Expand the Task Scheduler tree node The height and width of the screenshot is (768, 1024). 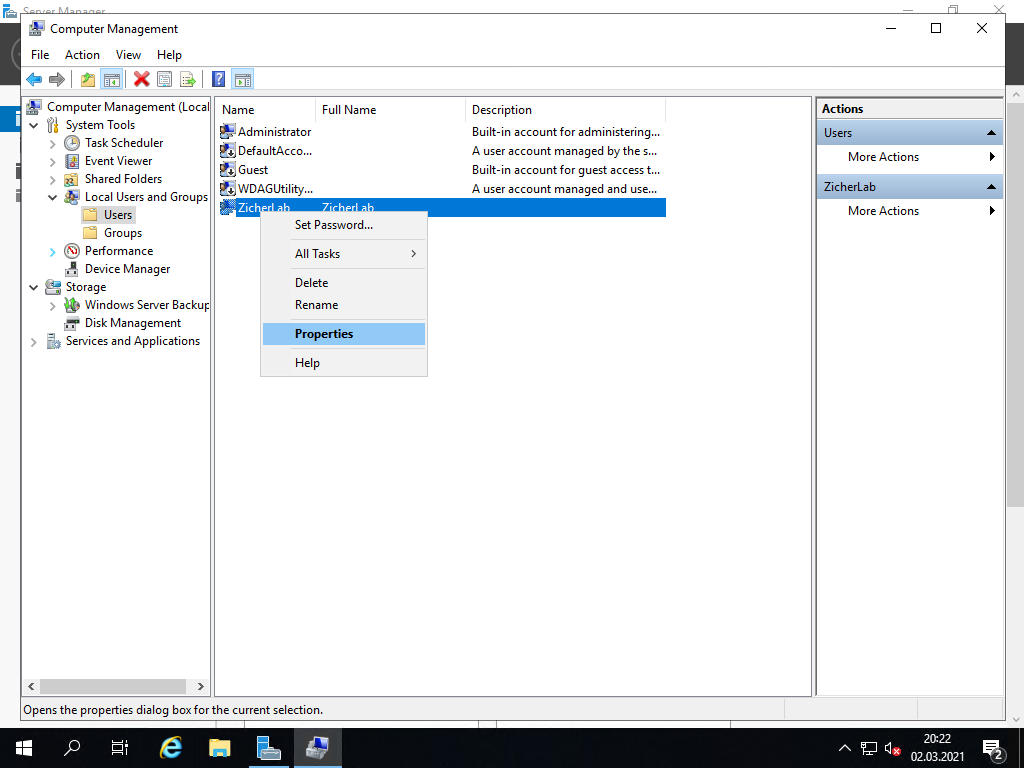53,143
